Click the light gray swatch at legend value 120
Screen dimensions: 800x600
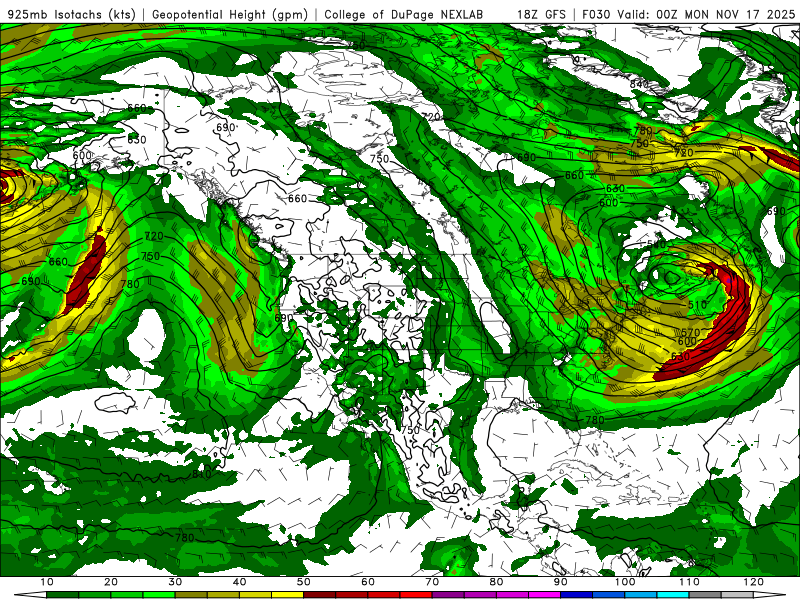pyautogui.click(x=737, y=595)
